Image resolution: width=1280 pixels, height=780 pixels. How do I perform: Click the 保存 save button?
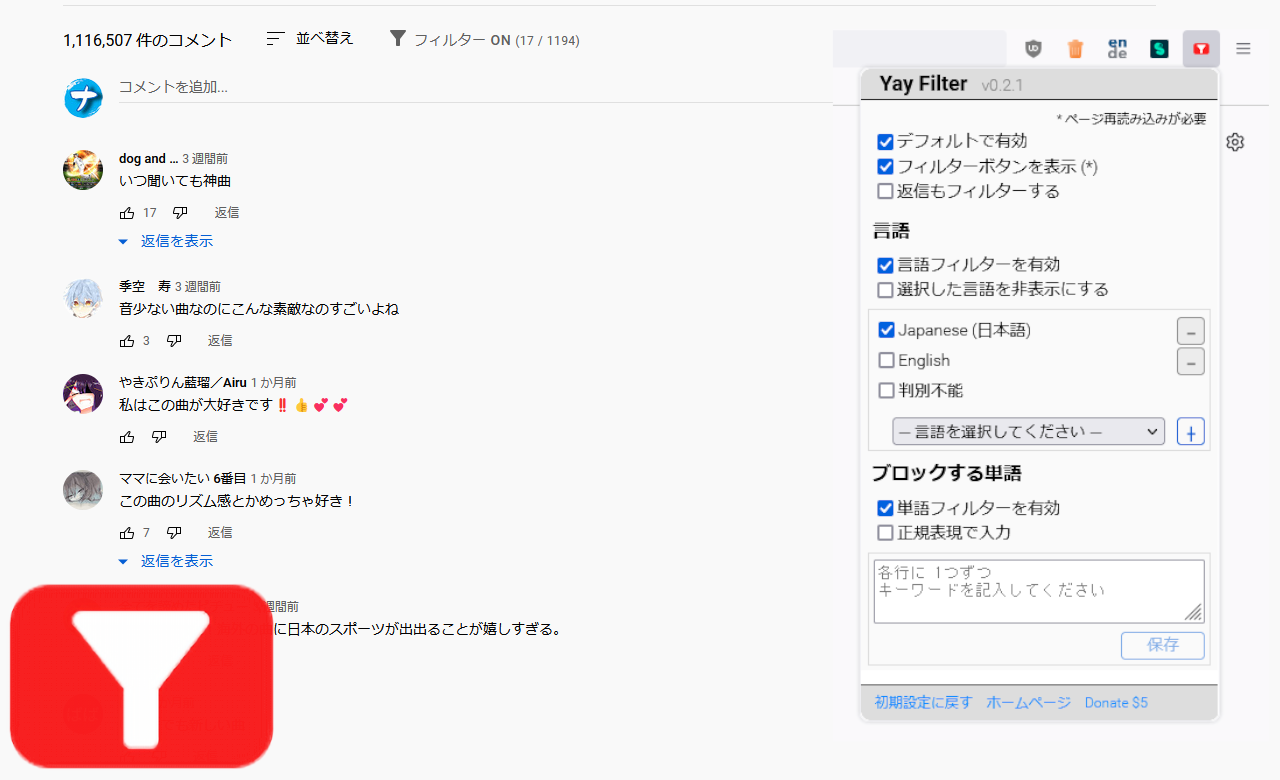coord(1162,645)
